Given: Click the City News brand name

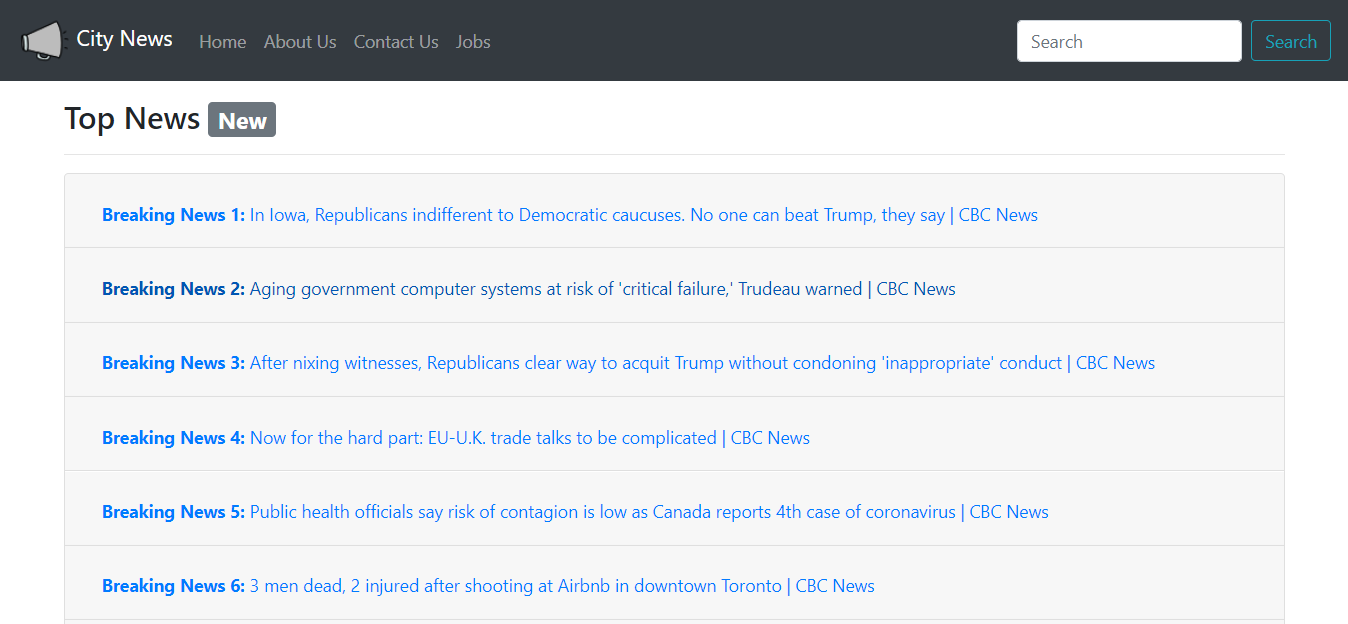Looking at the screenshot, I should pyautogui.click(x=125, y=39).
